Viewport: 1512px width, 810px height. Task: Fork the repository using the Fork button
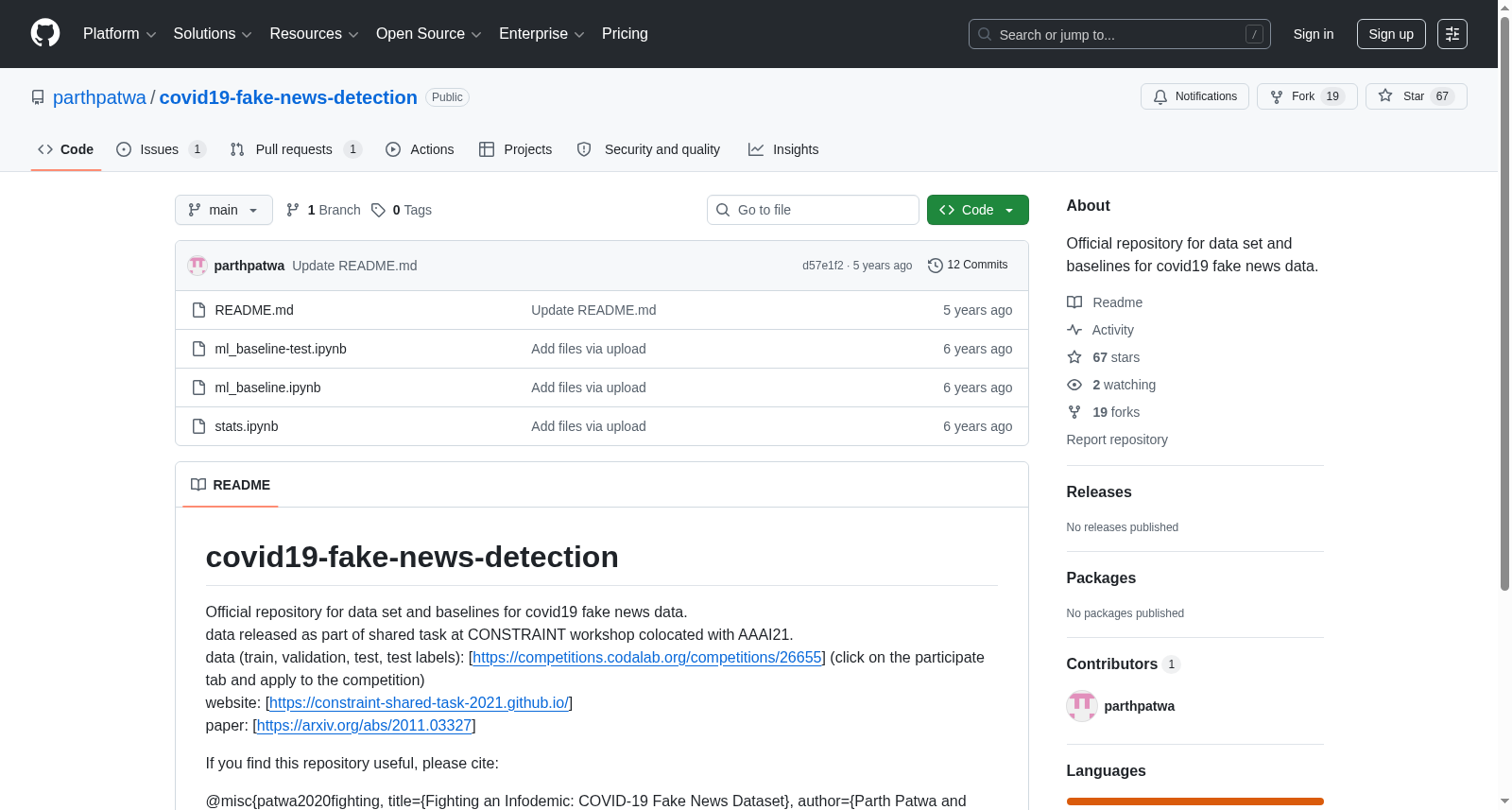coord(1307,96)
